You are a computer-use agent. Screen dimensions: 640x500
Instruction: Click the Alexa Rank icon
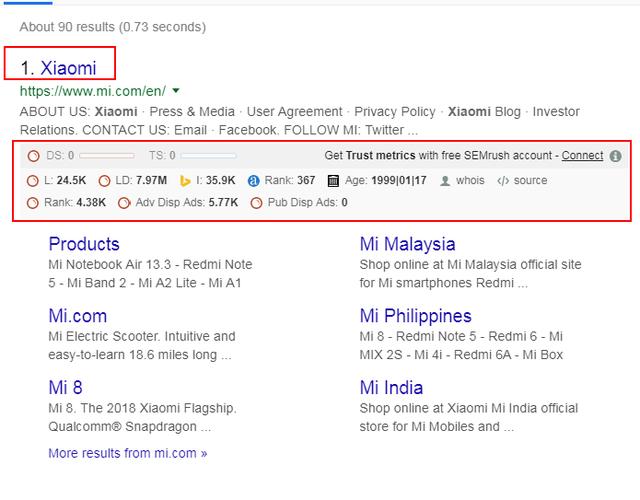pos(253,181)
